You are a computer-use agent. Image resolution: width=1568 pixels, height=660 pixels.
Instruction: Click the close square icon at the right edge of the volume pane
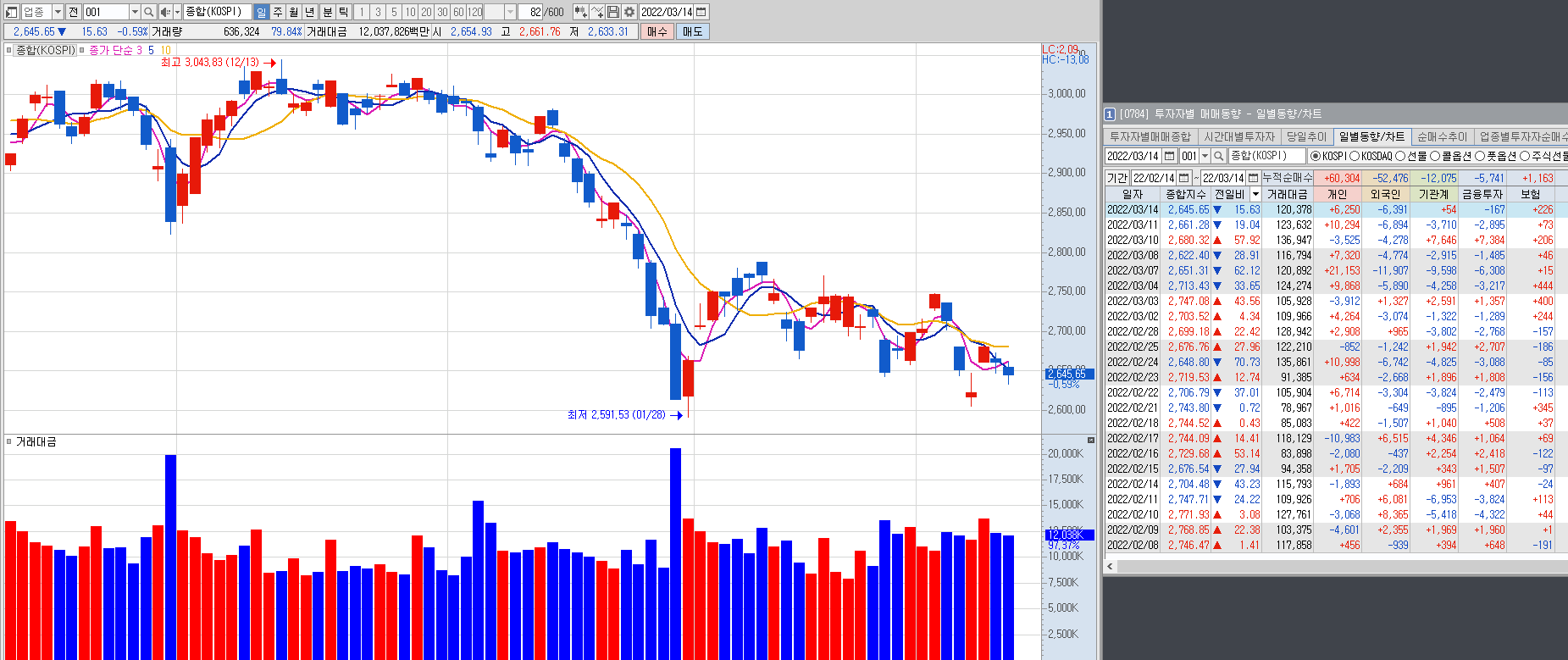tap(1091, 440)
